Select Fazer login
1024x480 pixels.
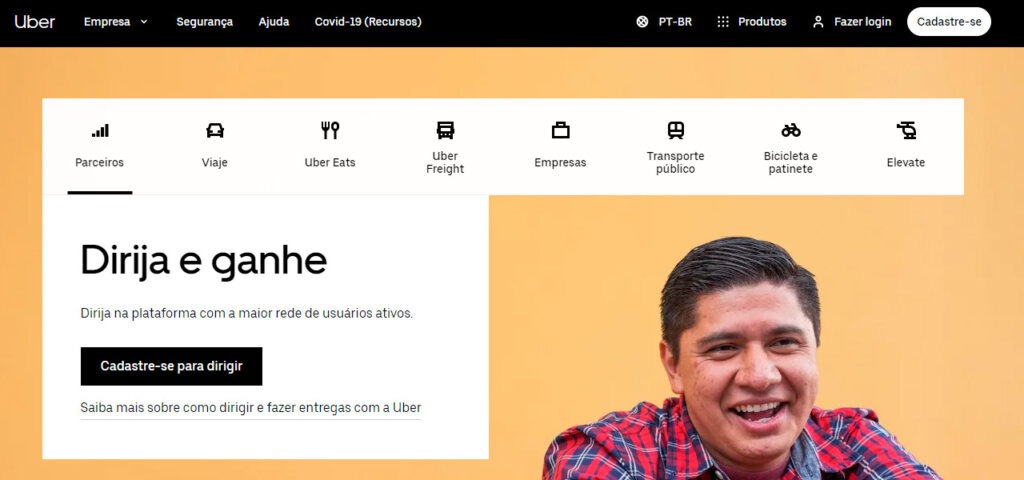pyautogui.click(x=862, y=22)
